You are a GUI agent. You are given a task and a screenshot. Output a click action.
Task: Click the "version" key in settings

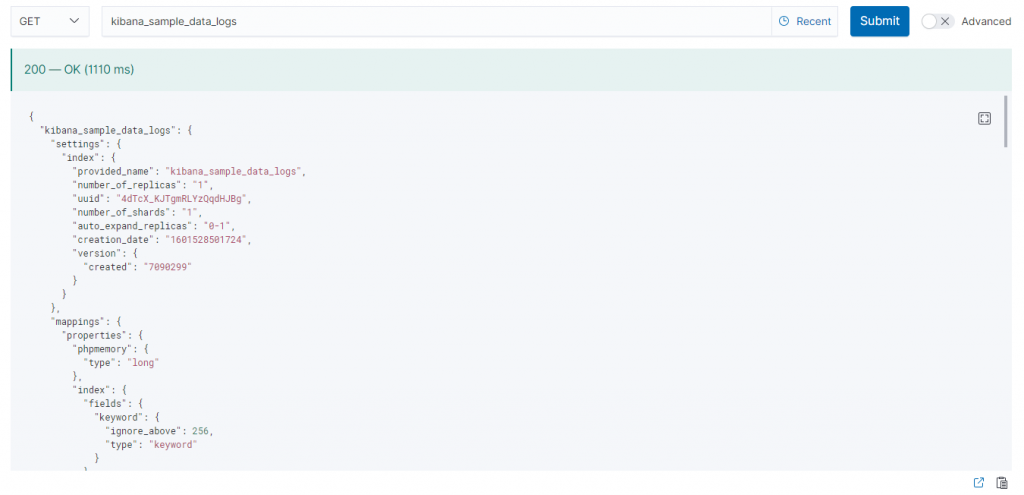click(97, 253)
